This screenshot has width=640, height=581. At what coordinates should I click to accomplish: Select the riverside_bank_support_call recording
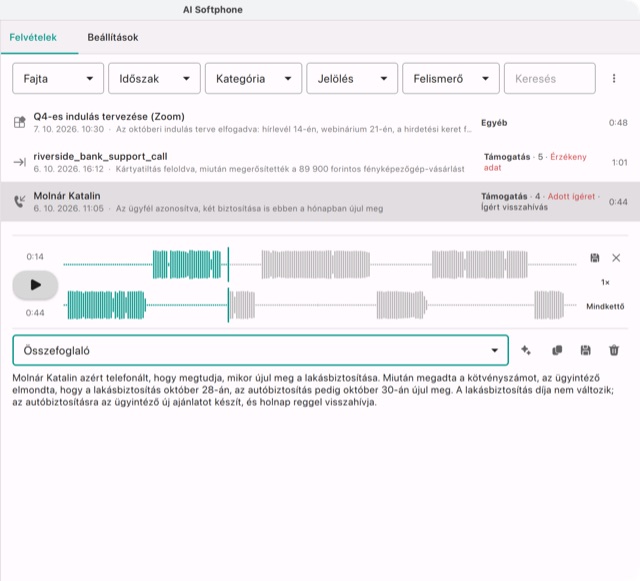(x=320, y=162)
